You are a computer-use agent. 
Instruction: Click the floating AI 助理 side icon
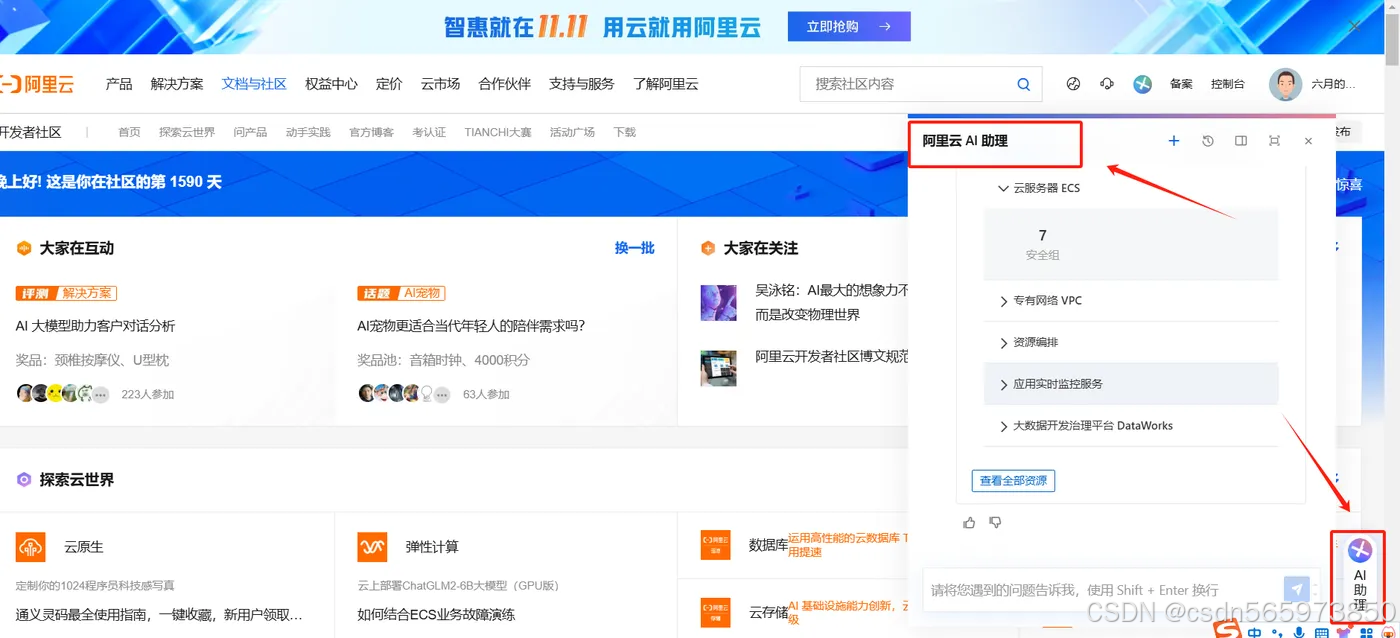(x=1359, y=570)
